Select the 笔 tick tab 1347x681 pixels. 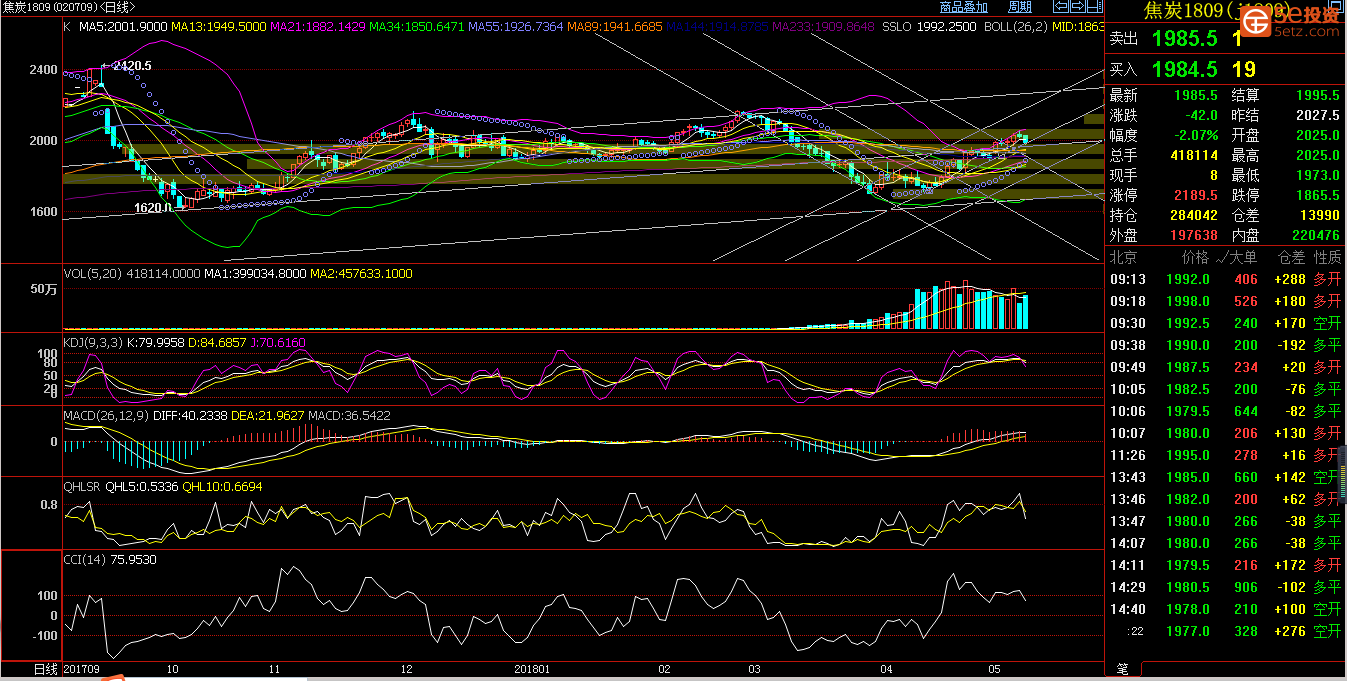[x=1121, y=670]
